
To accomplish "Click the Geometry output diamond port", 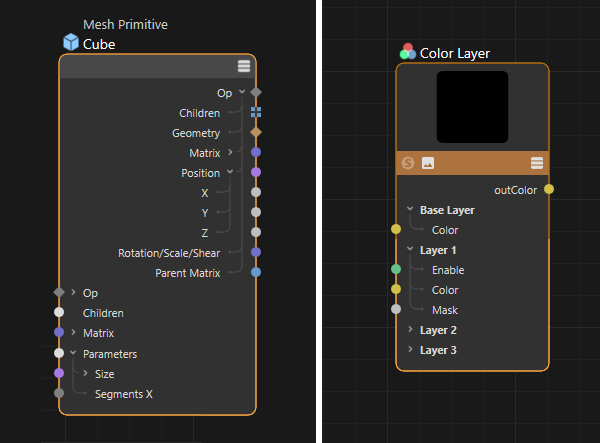I will pos(256,132).
